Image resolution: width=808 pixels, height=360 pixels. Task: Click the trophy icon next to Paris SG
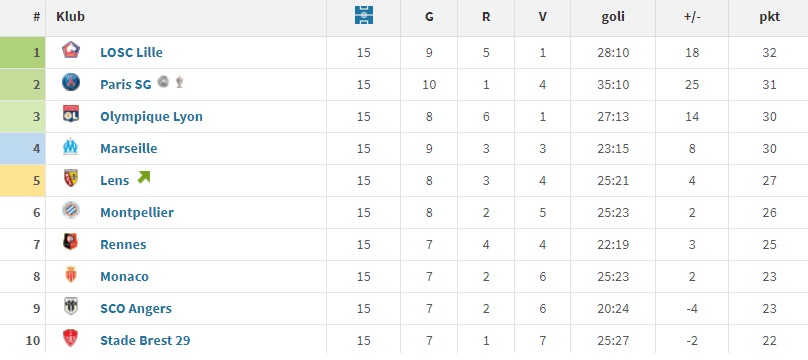point(179,82)
